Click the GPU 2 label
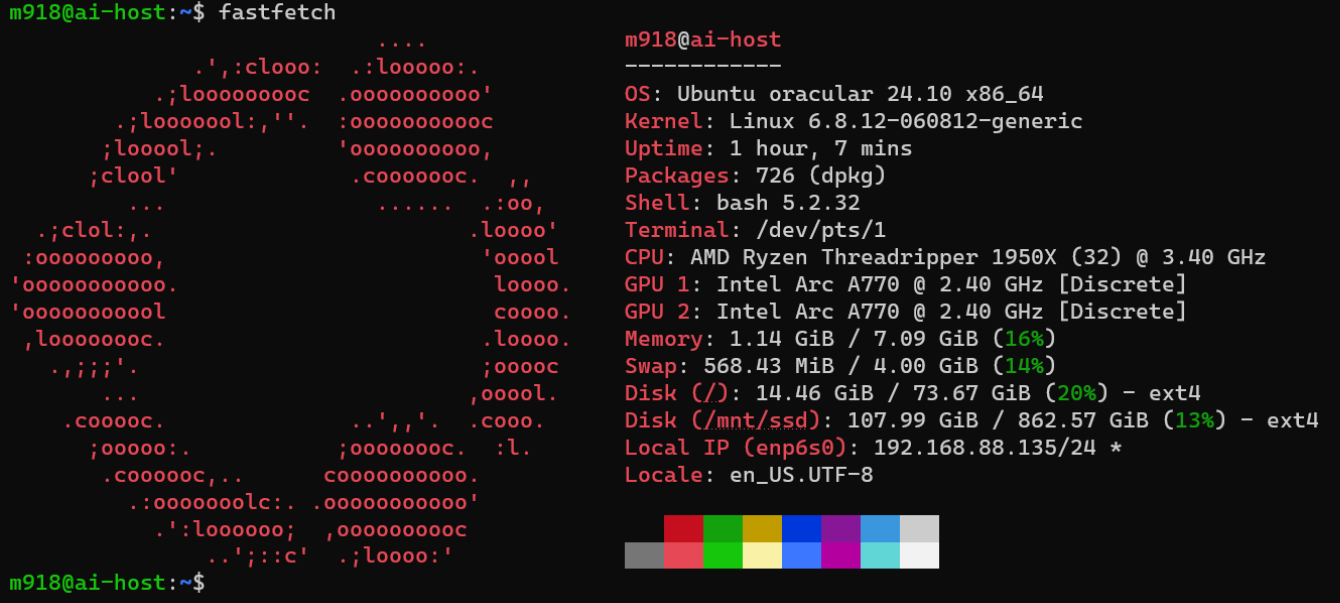 pyautogui.click(x=663, y=311)
